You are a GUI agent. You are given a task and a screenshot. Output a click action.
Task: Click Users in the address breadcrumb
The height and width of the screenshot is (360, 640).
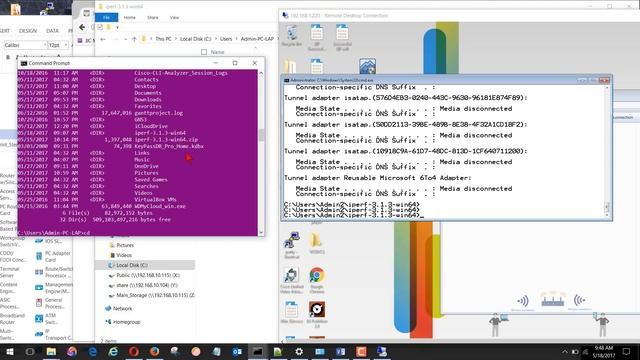coord(226,39)
